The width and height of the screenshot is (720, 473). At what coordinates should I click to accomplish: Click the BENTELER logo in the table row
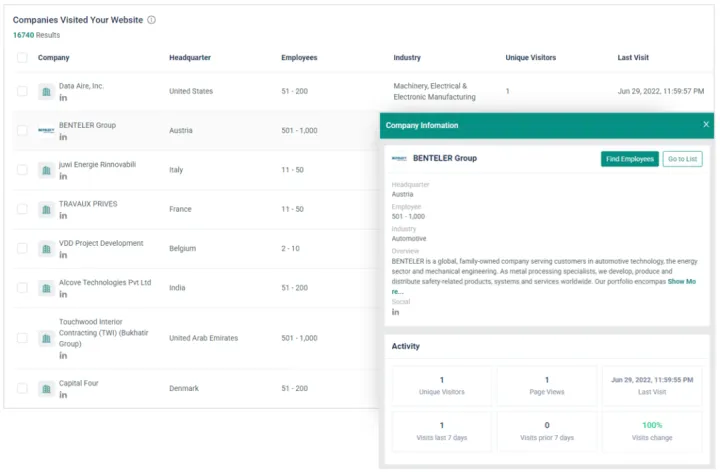46,131
